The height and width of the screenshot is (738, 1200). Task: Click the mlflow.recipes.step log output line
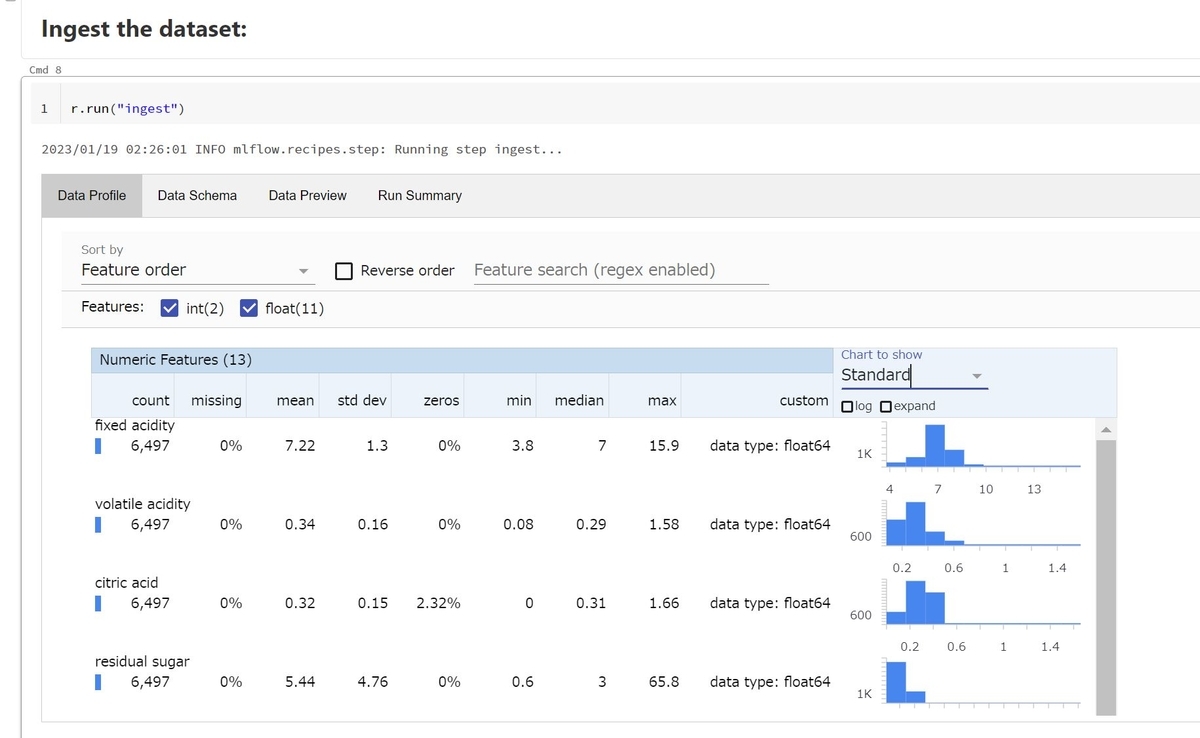pyautogui.click(x=302, y=150)
